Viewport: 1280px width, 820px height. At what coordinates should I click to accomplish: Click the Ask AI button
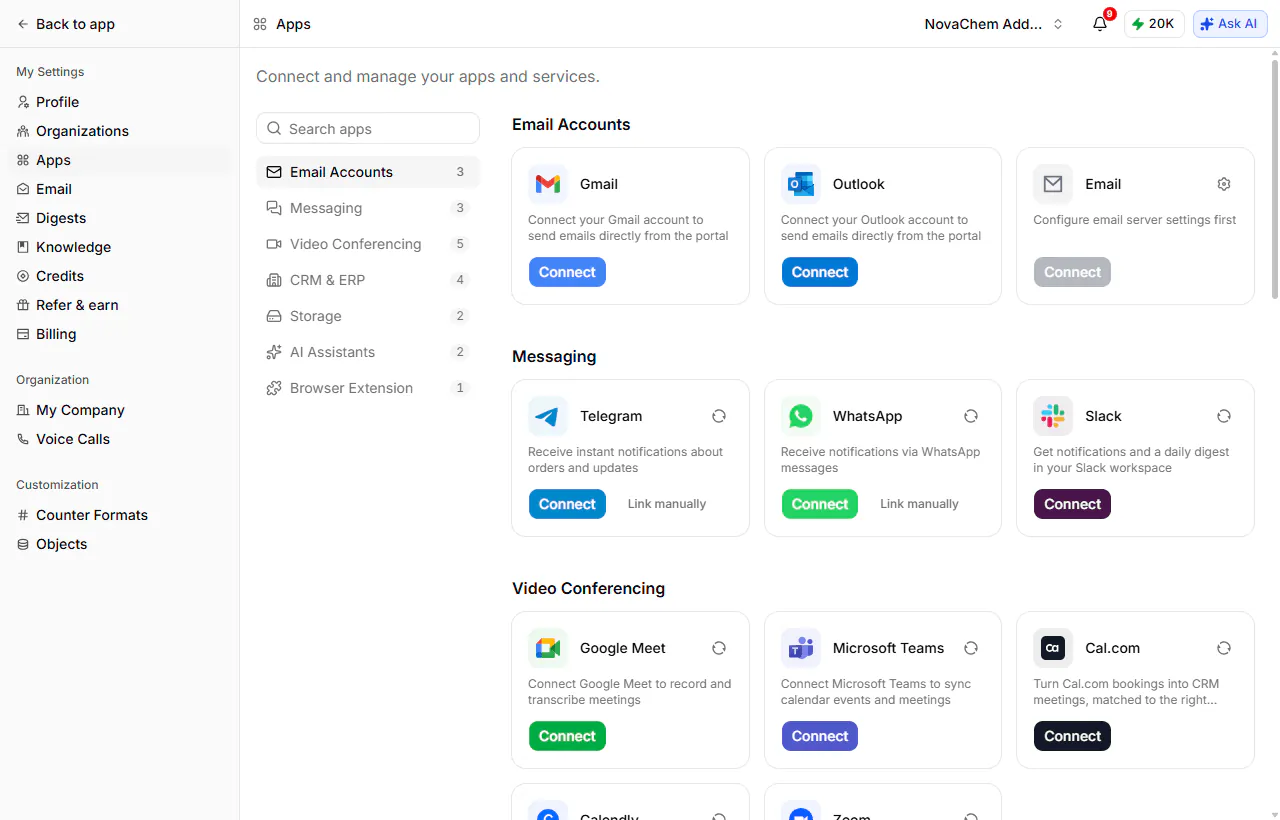tap(1230, 24)
